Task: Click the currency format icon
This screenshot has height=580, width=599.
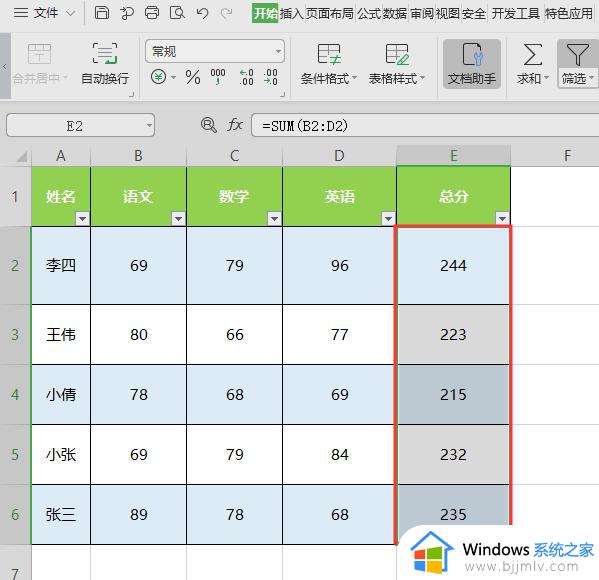Action: tap(159, 77)
